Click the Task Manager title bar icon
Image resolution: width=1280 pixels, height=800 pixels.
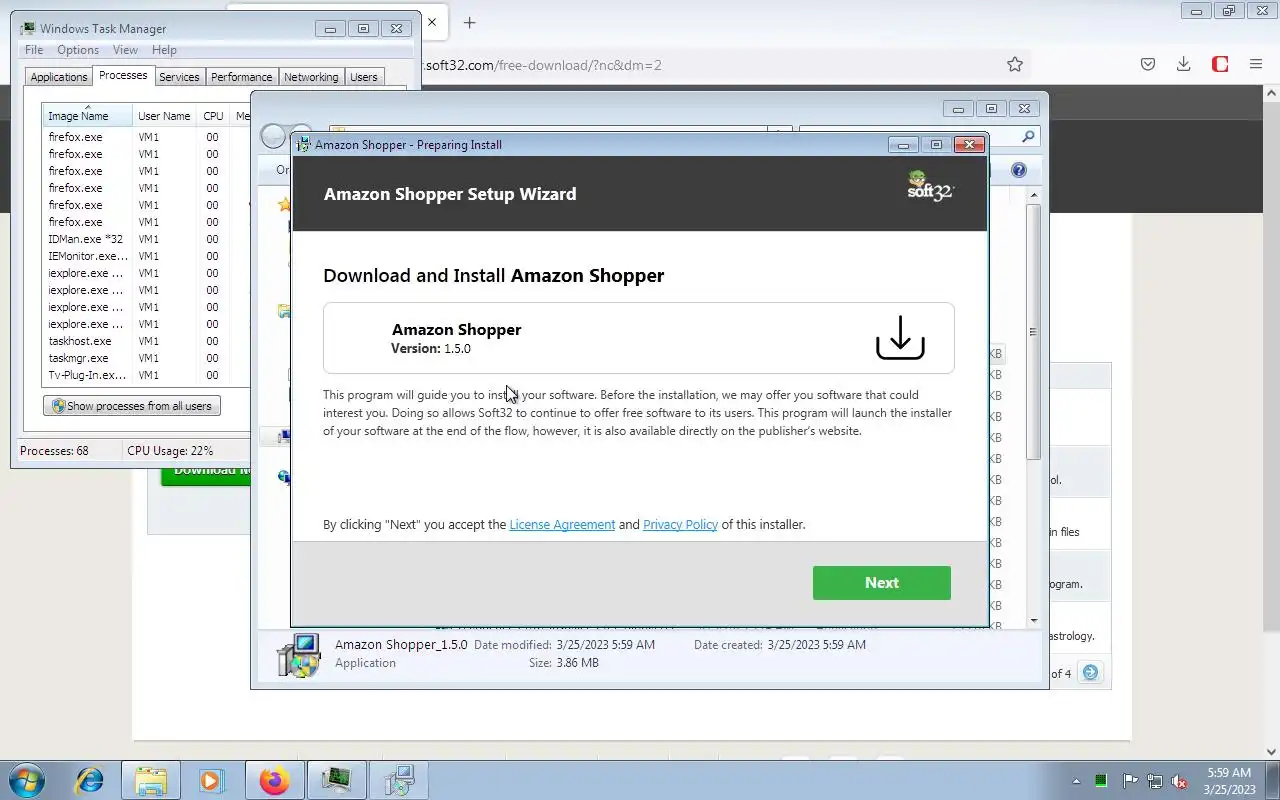[x=28, y=29]
